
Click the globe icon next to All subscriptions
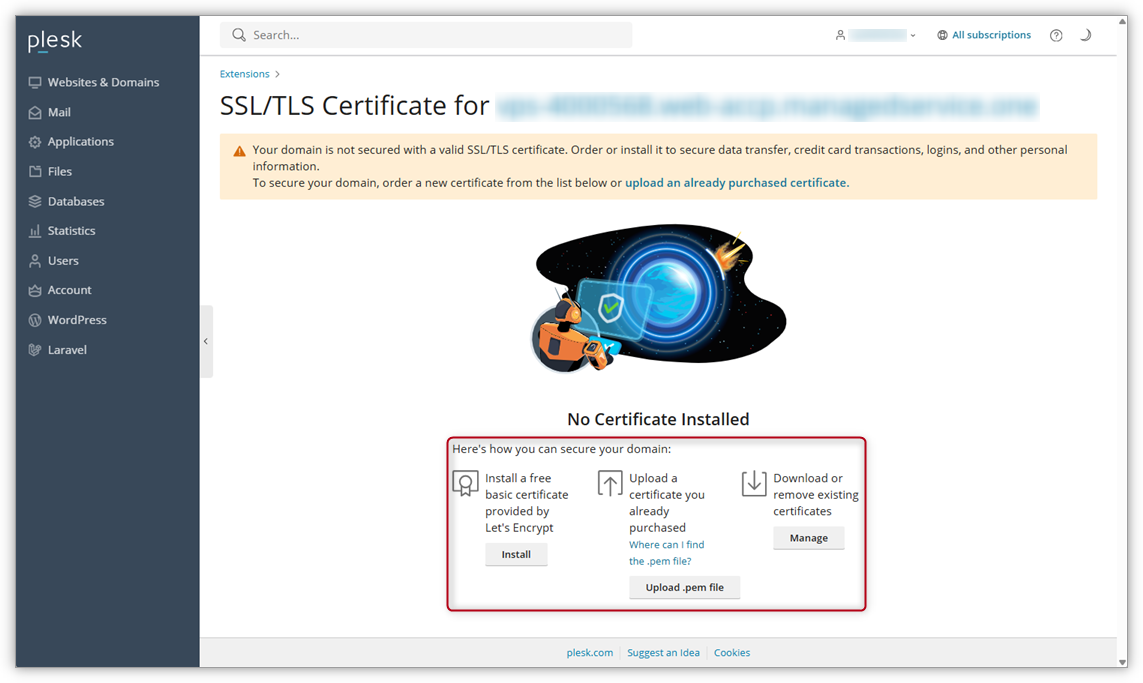point(941,34)
